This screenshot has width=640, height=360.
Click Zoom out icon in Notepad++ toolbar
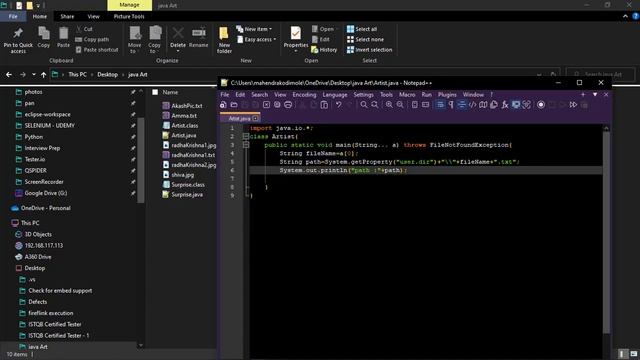click(400, 105)
